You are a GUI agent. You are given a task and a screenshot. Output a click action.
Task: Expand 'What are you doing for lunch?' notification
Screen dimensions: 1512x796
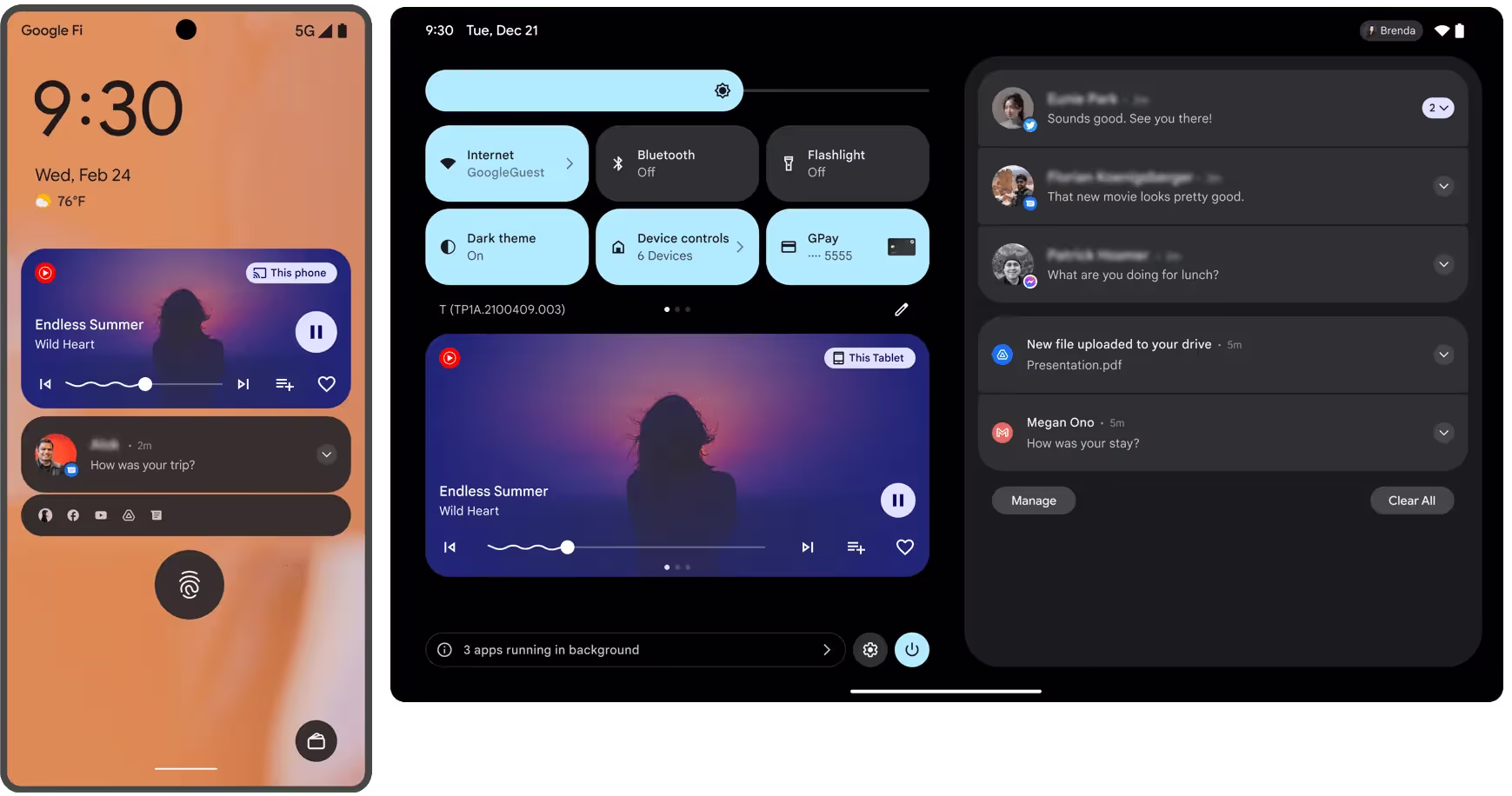pos(1443,264)
